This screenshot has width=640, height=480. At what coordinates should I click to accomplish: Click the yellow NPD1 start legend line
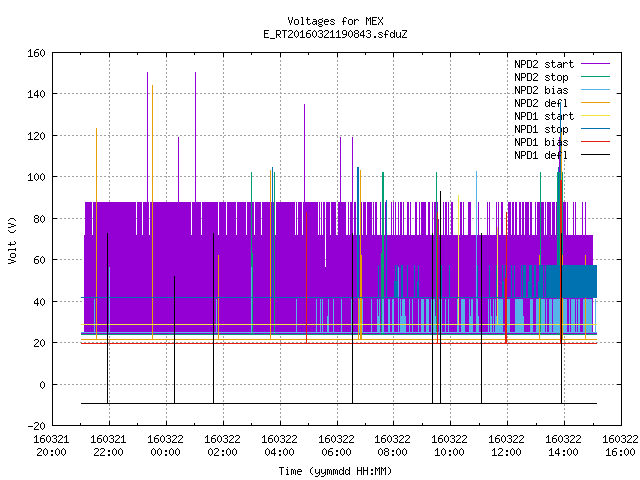pos(595,116)
